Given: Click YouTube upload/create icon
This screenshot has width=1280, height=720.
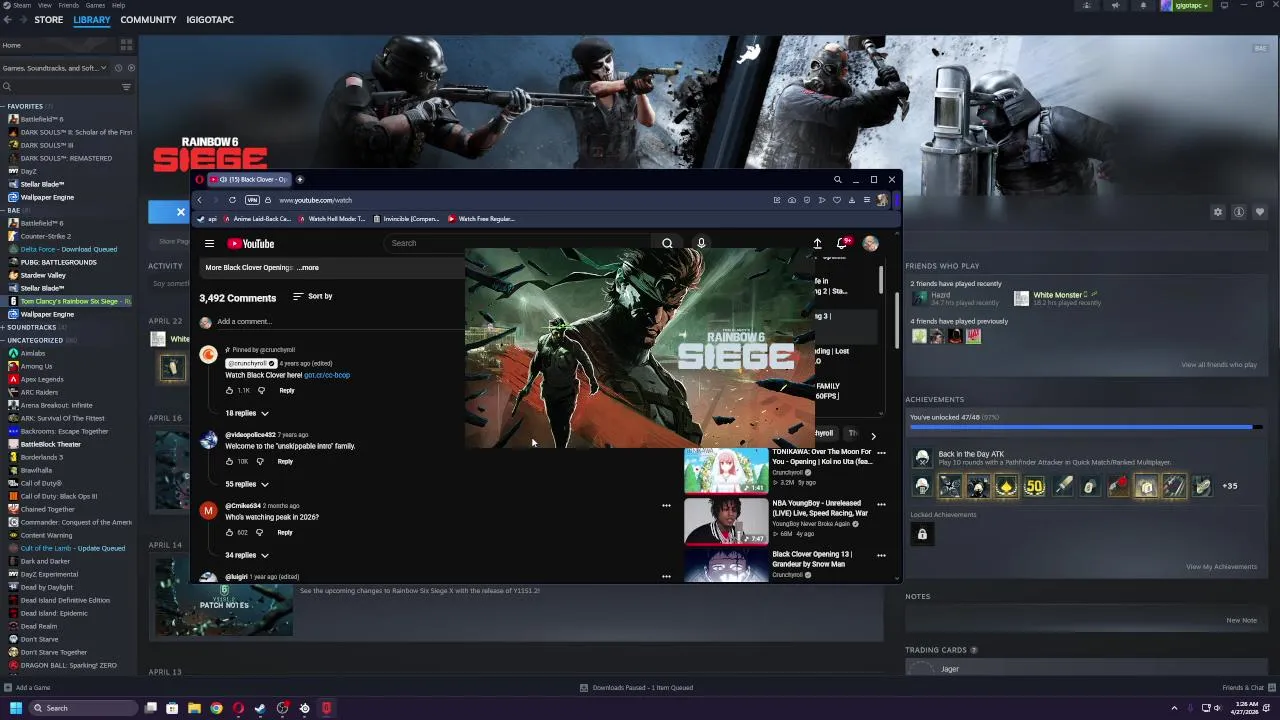Looking at the screenshot, I should tap(817, 243).
